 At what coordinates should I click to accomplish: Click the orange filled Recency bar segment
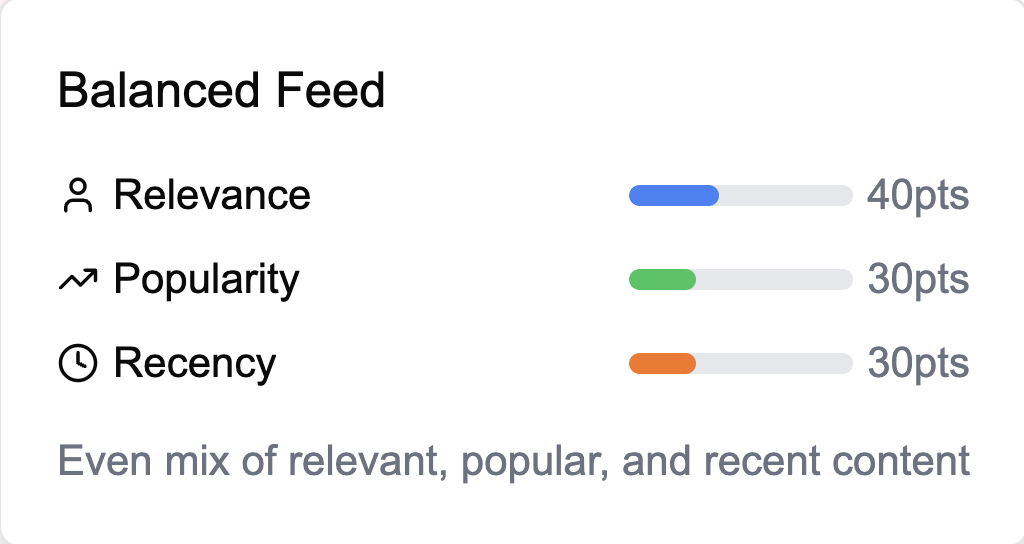(x=662, y=364)
